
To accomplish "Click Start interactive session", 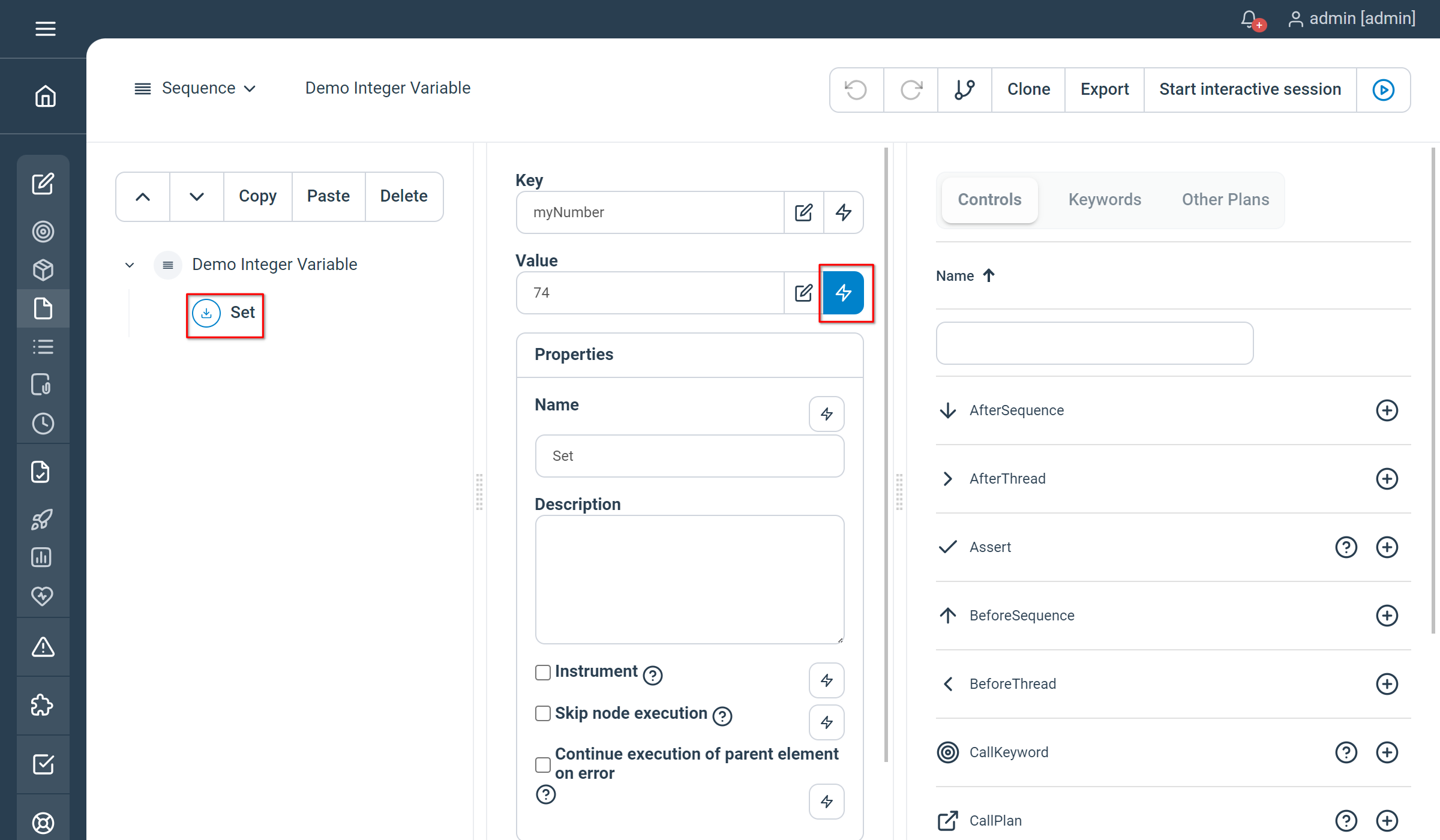I will pyautogui.click(x=1250, y=89).
